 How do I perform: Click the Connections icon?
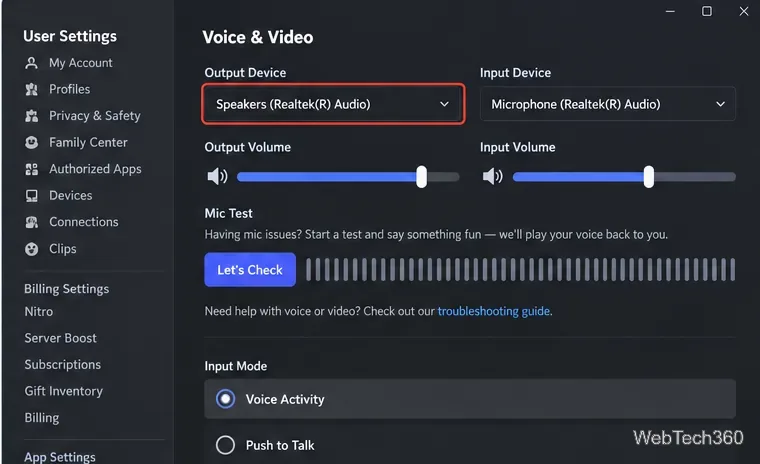[32, 222]
